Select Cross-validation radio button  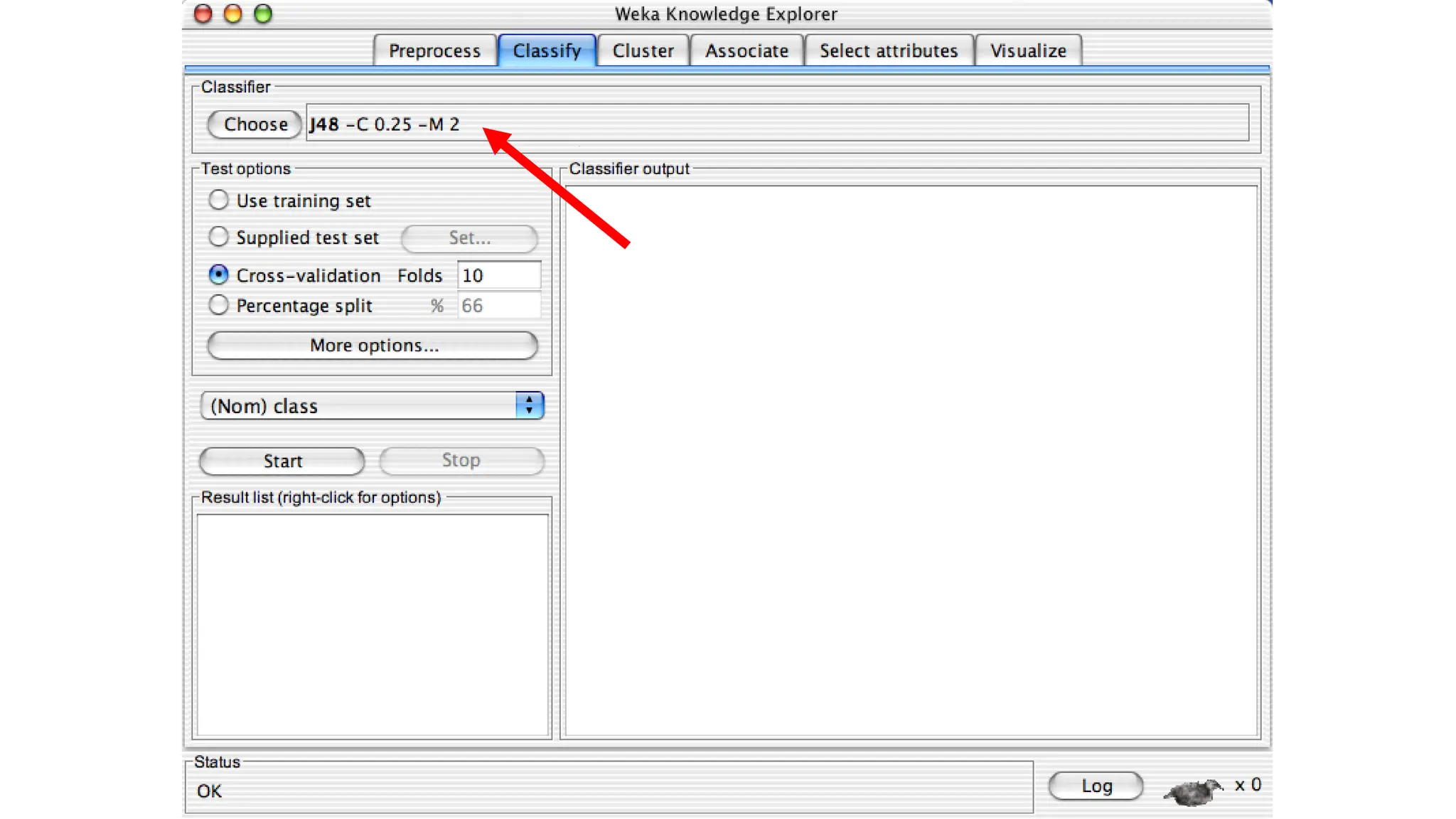219,274
